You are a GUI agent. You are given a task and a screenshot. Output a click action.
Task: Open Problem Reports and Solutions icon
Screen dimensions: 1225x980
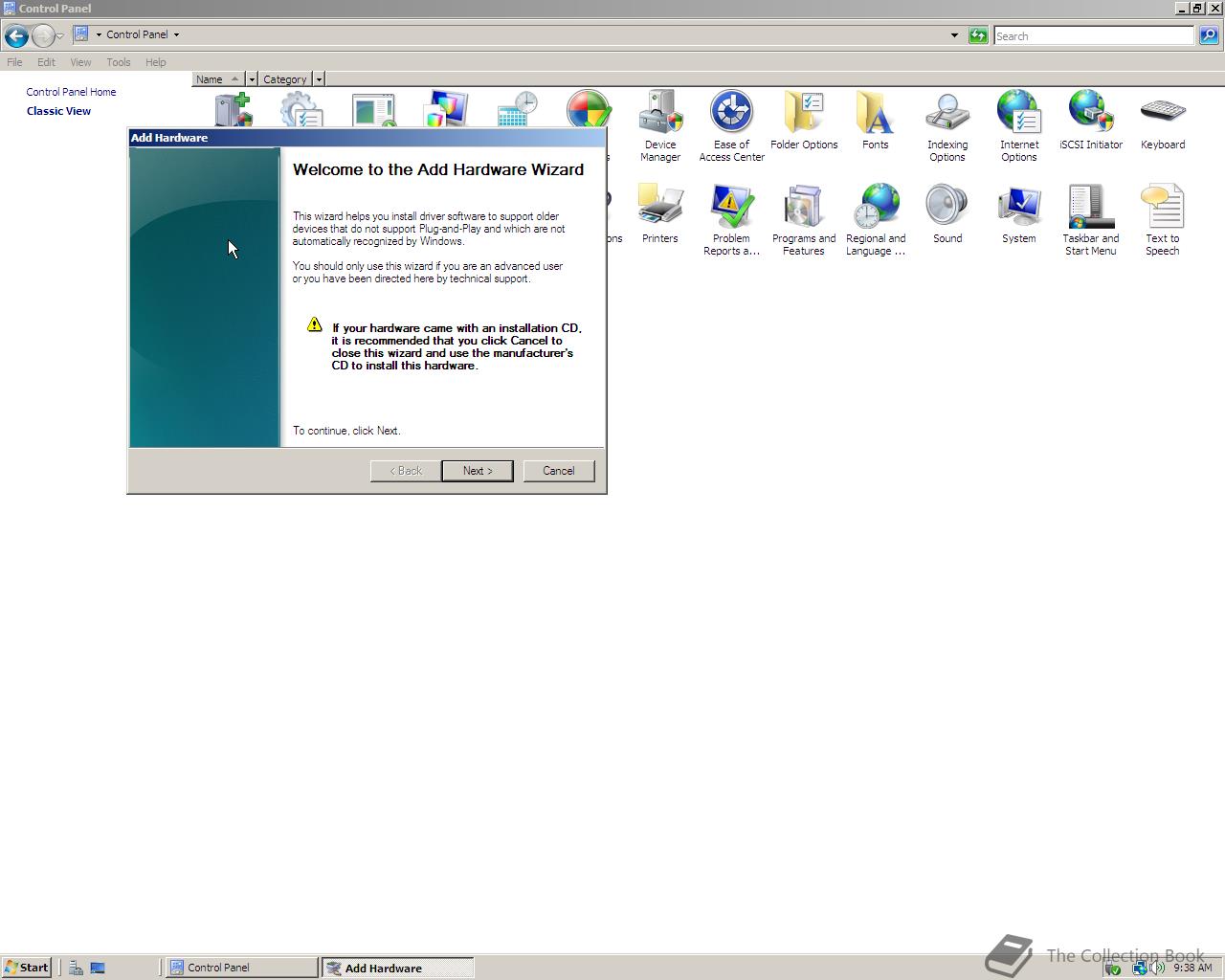pyautogui.click(x=731, y=219)
